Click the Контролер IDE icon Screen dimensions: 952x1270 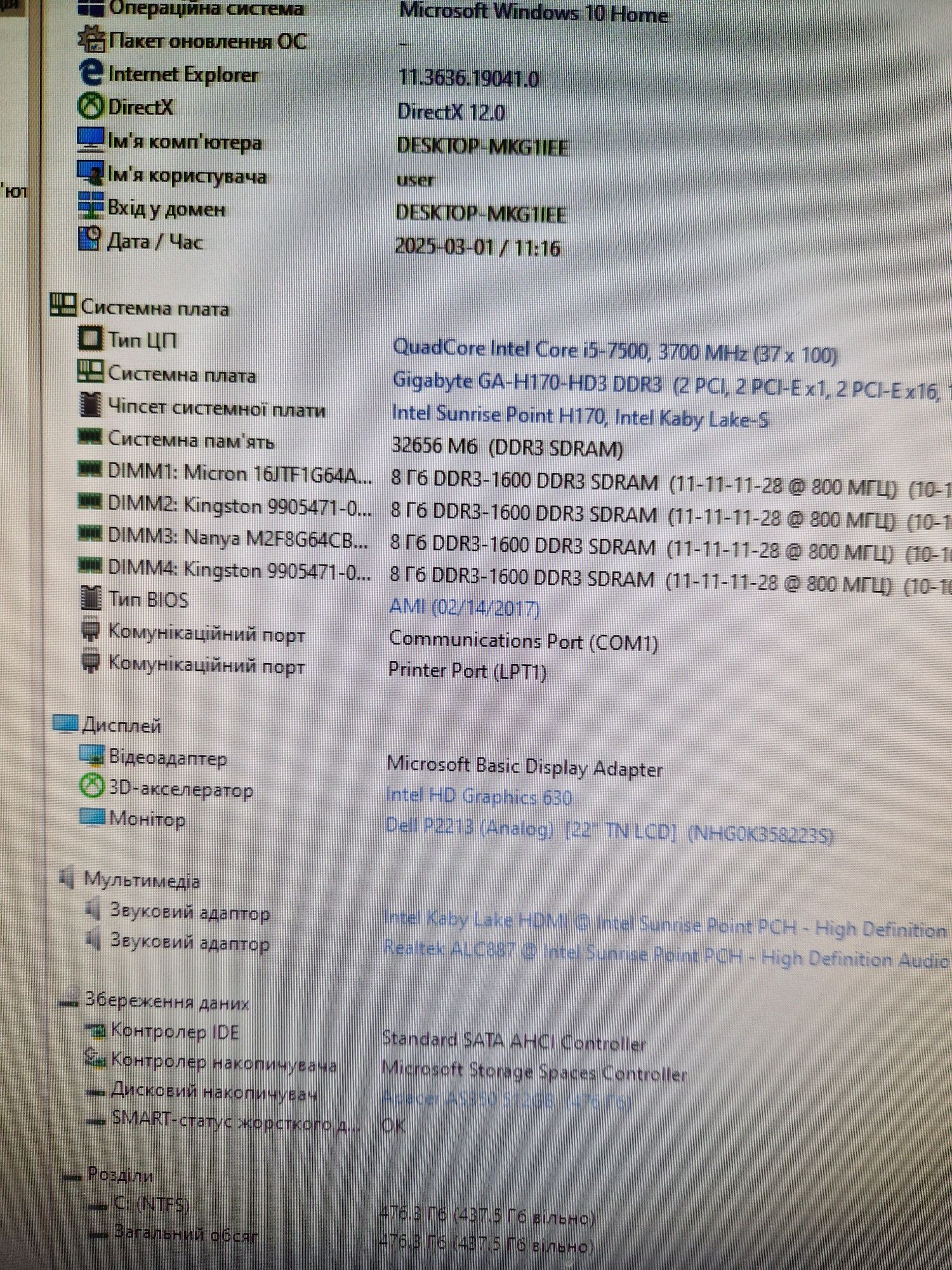point(96,1031)
